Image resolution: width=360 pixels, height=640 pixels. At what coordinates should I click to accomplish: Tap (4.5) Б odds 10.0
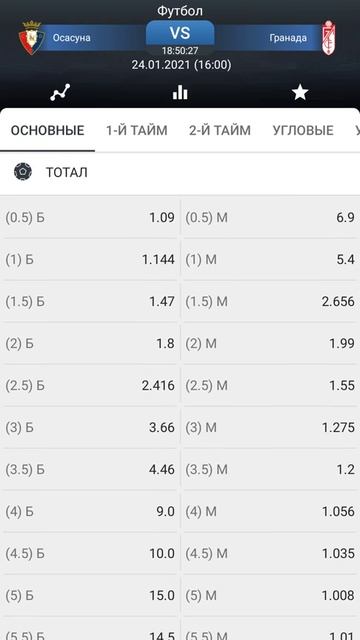click(90, 553)
